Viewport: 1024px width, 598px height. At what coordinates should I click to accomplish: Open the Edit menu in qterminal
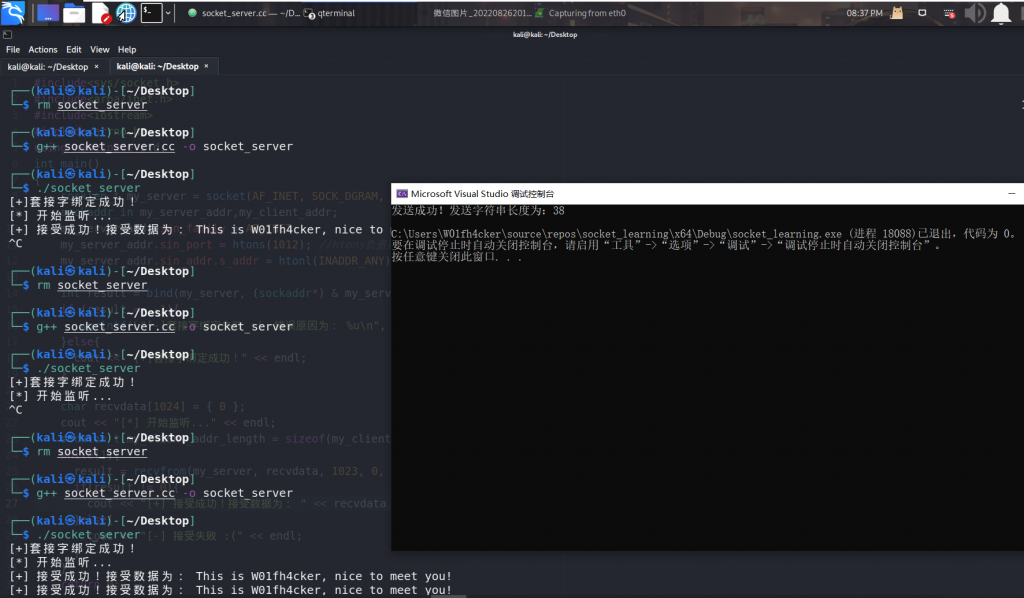coord(74,50)
